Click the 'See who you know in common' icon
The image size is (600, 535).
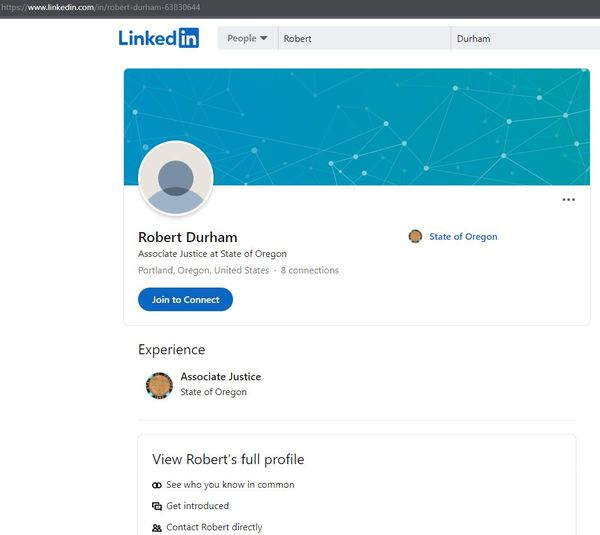point(157,485)
